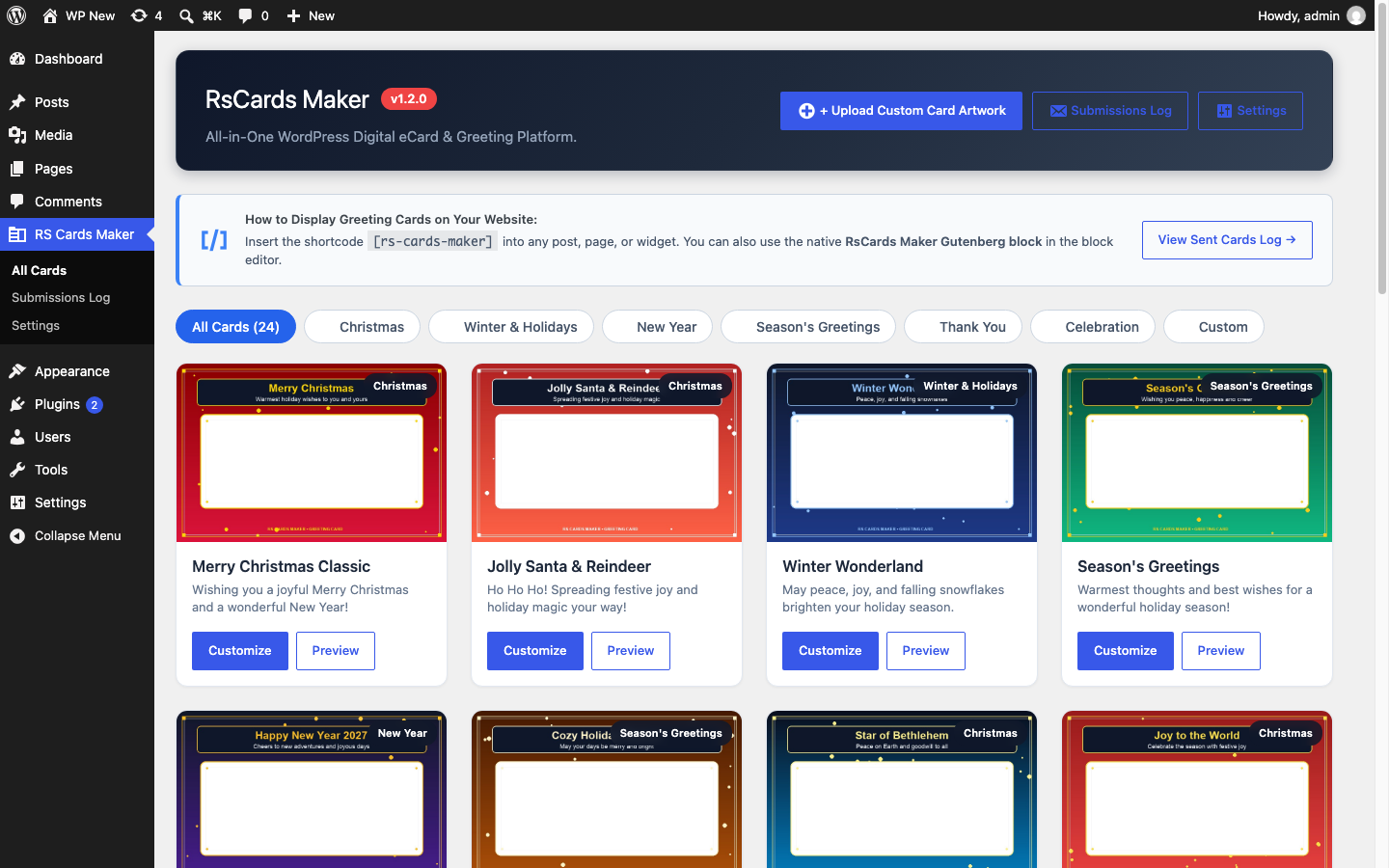The image size is (1389, 868).
Task: Filter cards by Thank You category
Action: [x=963, y=327]
